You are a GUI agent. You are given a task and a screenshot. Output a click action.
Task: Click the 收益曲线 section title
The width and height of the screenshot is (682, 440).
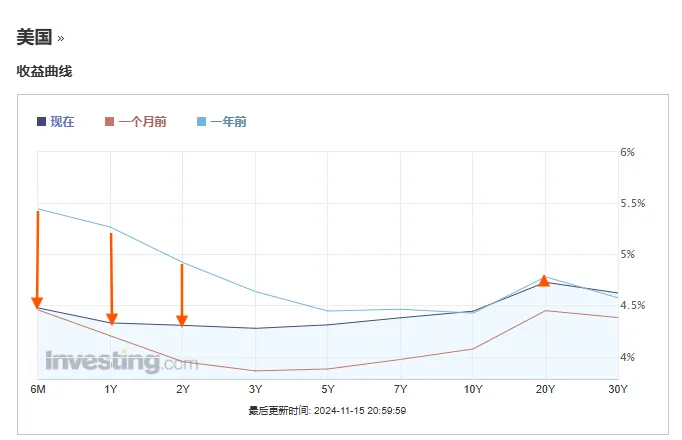(44, 71)
